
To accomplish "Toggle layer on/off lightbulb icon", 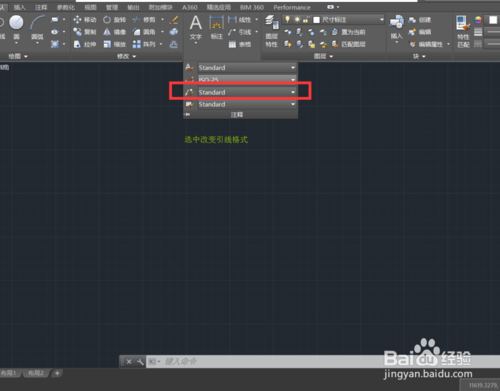I will pyautogui.click(x=287, y=20).
